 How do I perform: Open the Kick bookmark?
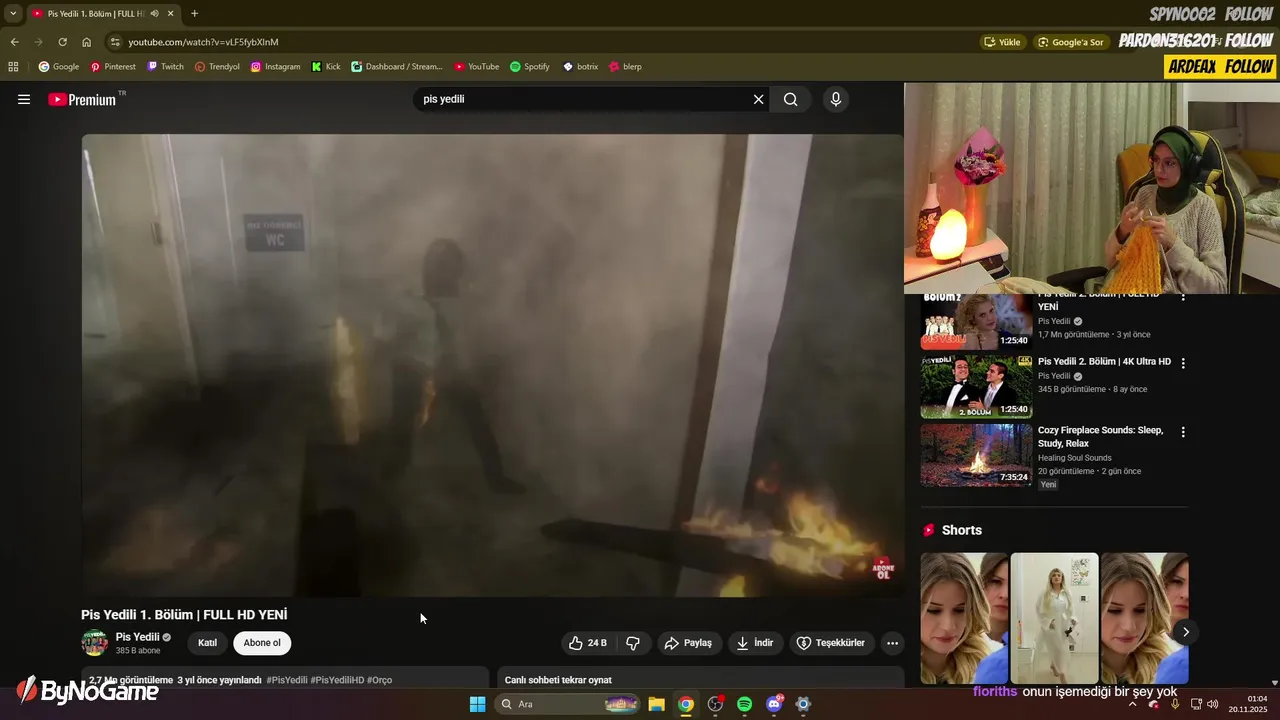326,67
